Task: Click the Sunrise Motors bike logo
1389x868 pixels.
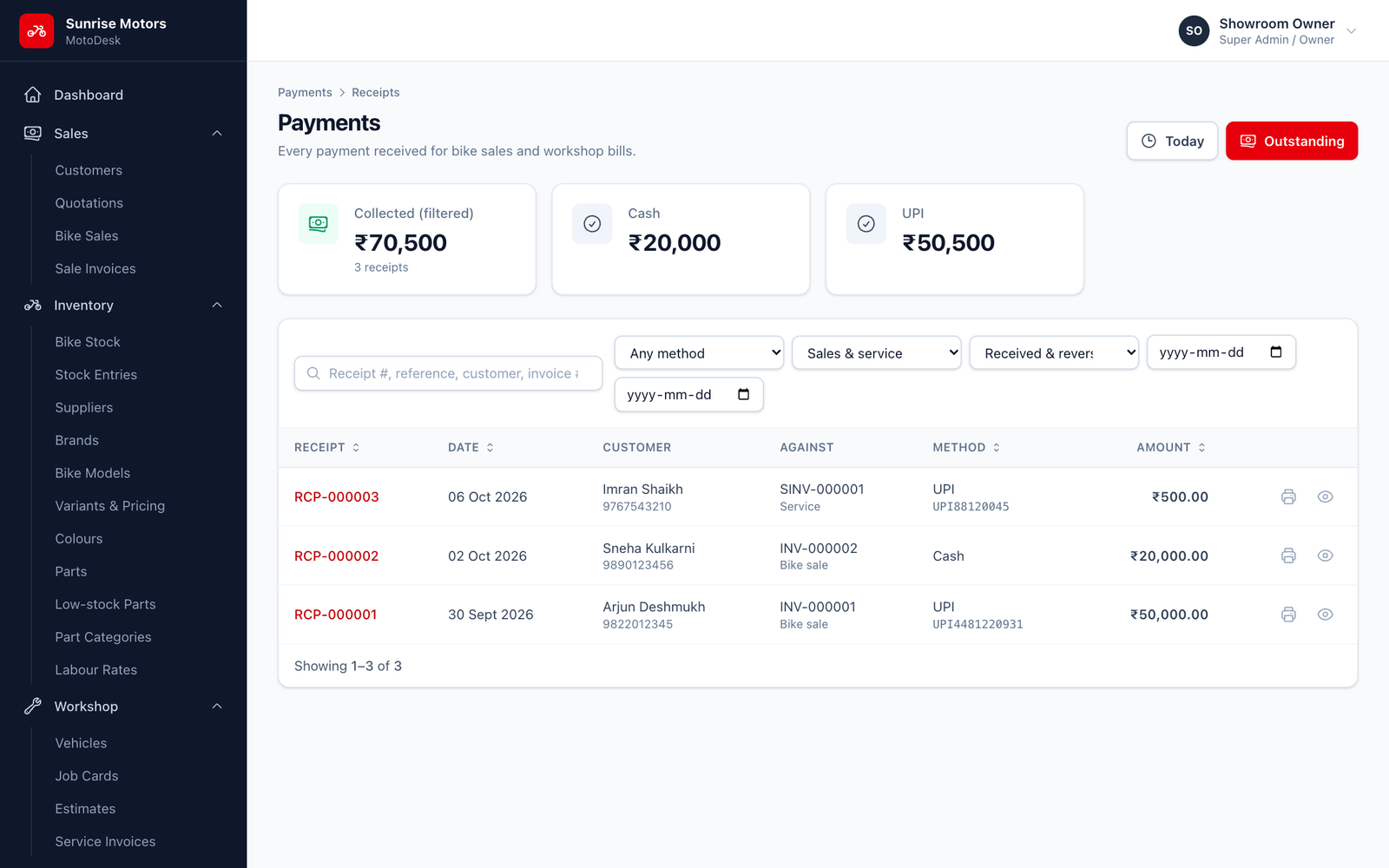Action: pos(36,31)
